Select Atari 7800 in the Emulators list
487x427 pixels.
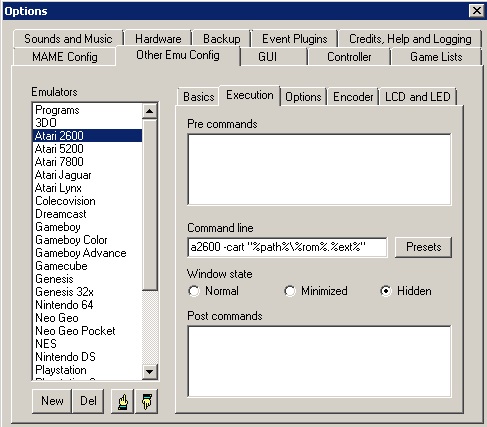pyautogui.click(x=88, y=162)
